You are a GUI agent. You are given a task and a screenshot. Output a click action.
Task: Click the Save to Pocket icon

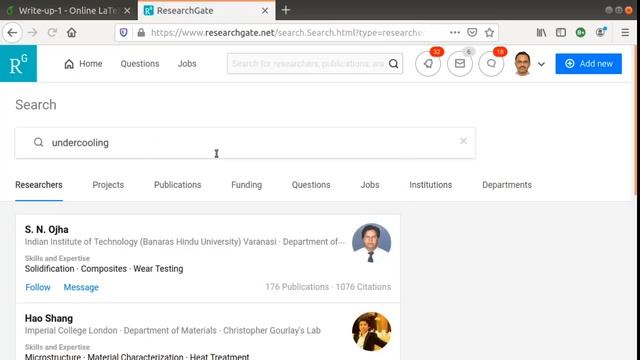(x=472, y=33)
